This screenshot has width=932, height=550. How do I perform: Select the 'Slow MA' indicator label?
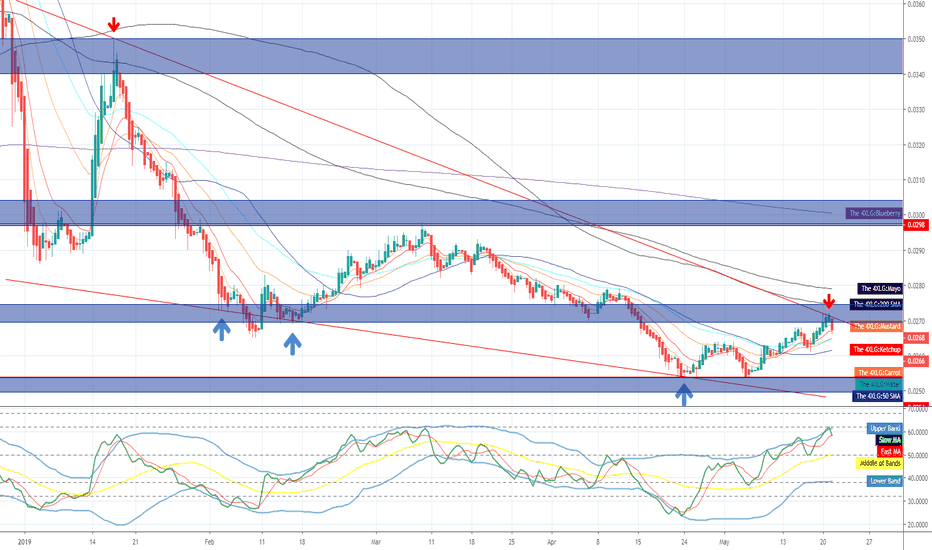[x=889, y=440]
